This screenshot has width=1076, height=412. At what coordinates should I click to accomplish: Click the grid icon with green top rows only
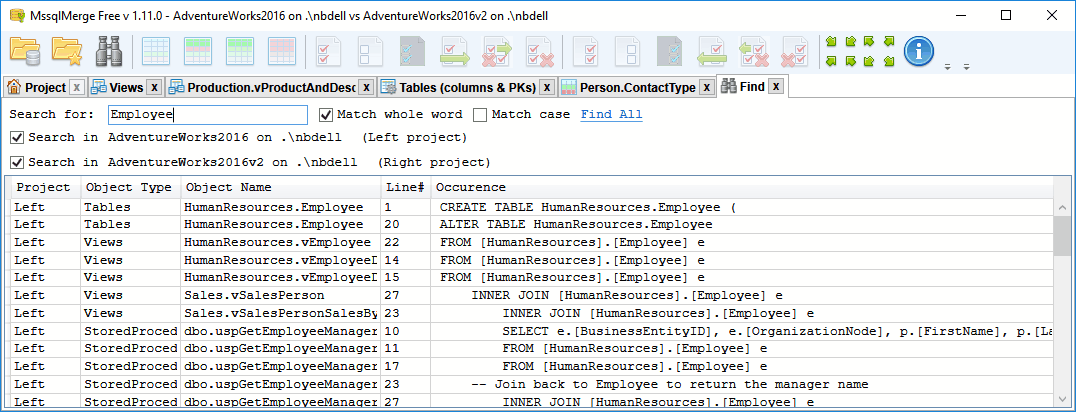coord(240,52)
